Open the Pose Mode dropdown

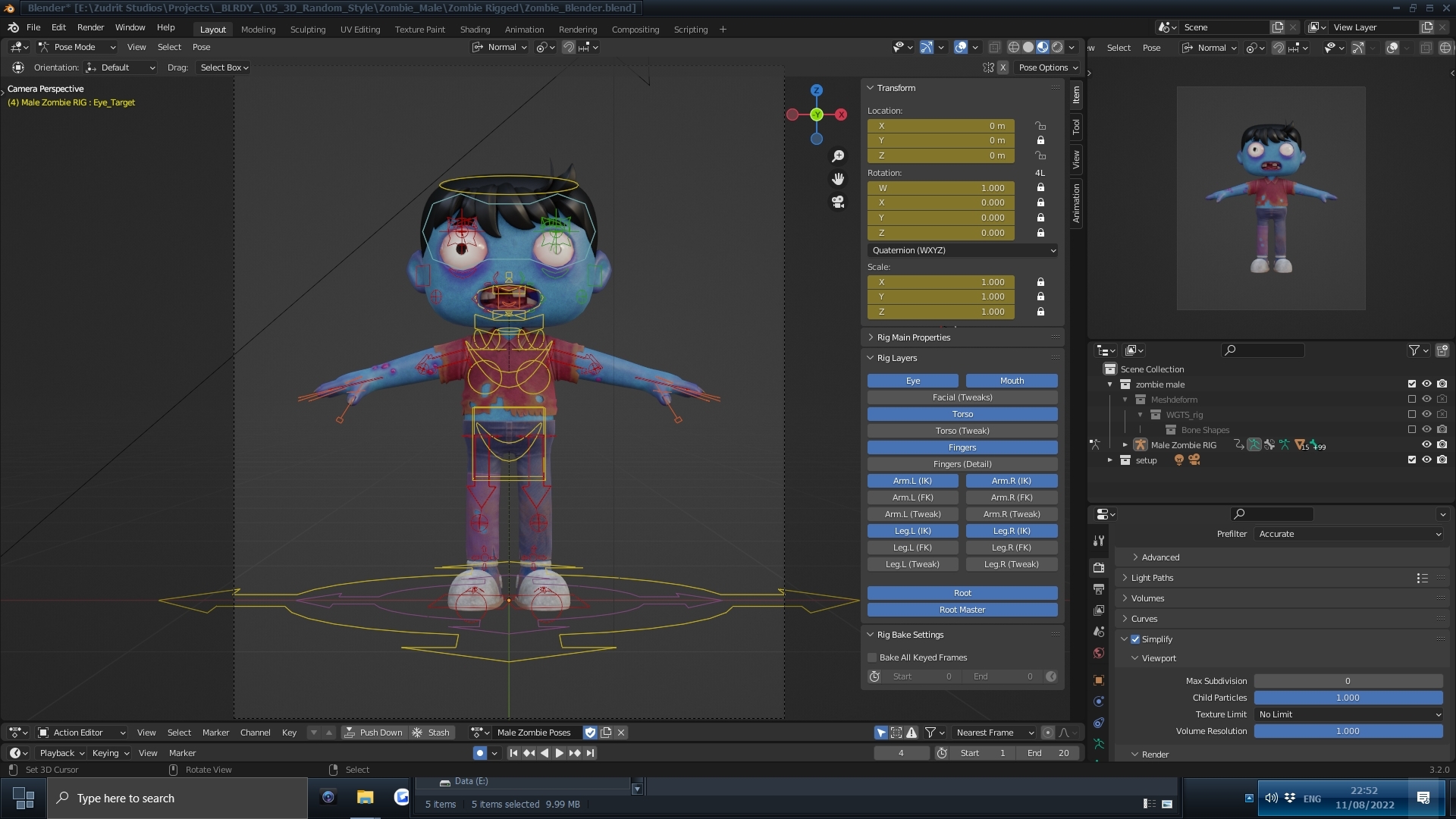77,47
